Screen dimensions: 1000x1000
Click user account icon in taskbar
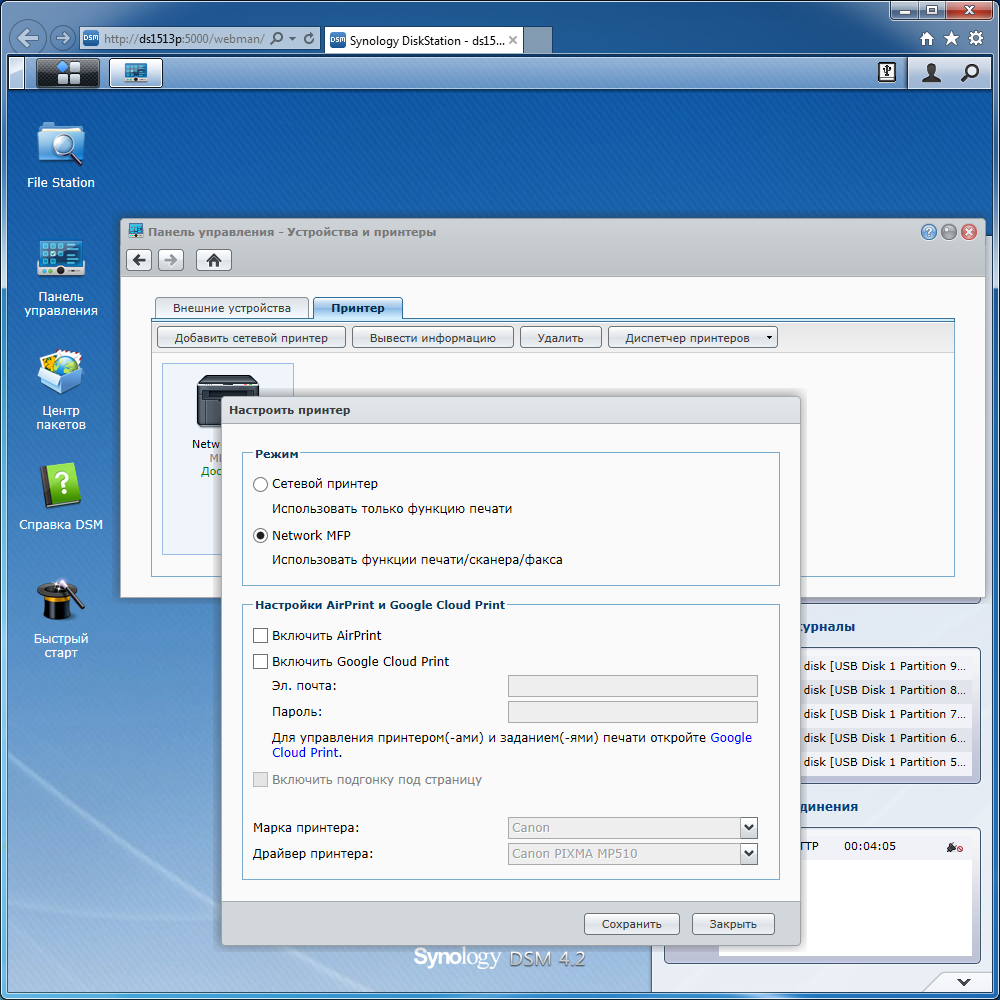pos(931,73)
